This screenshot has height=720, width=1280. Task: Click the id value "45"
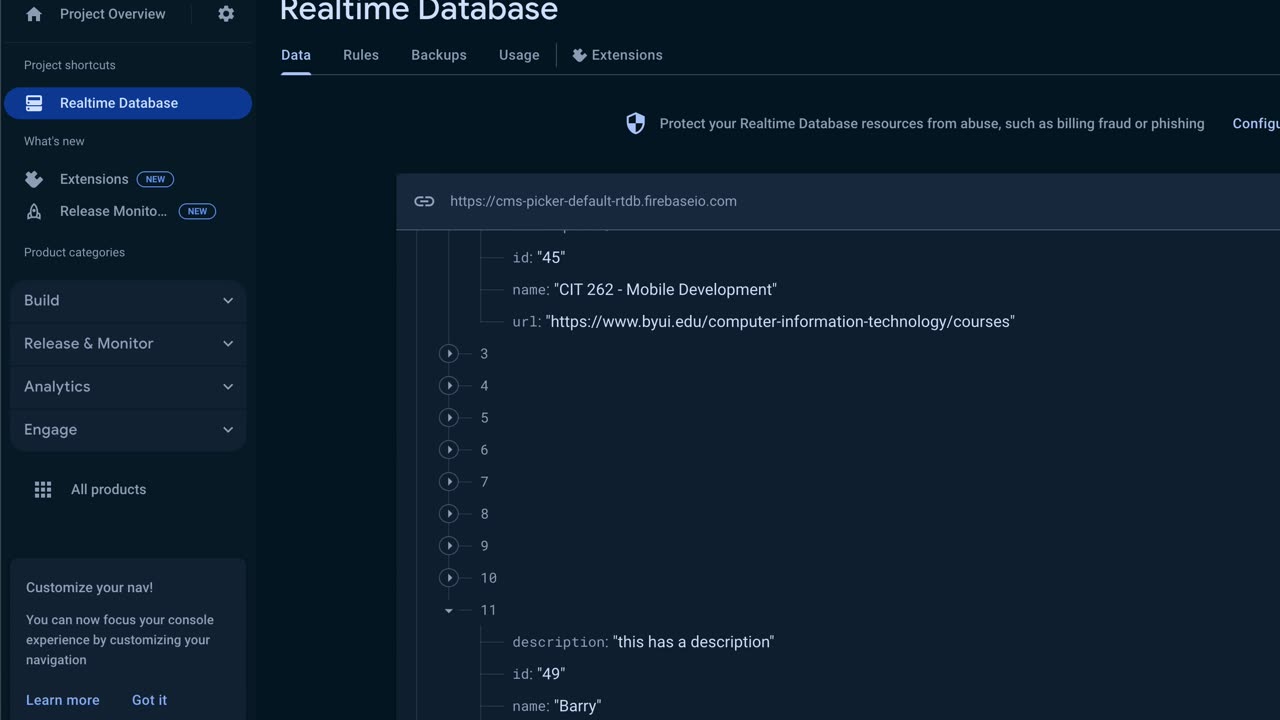point(551,257)
